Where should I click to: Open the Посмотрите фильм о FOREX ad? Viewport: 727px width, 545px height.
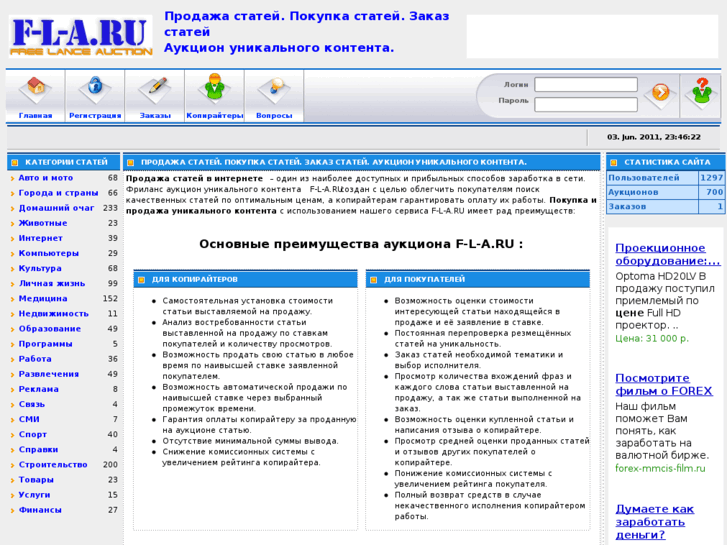(663, 385)
